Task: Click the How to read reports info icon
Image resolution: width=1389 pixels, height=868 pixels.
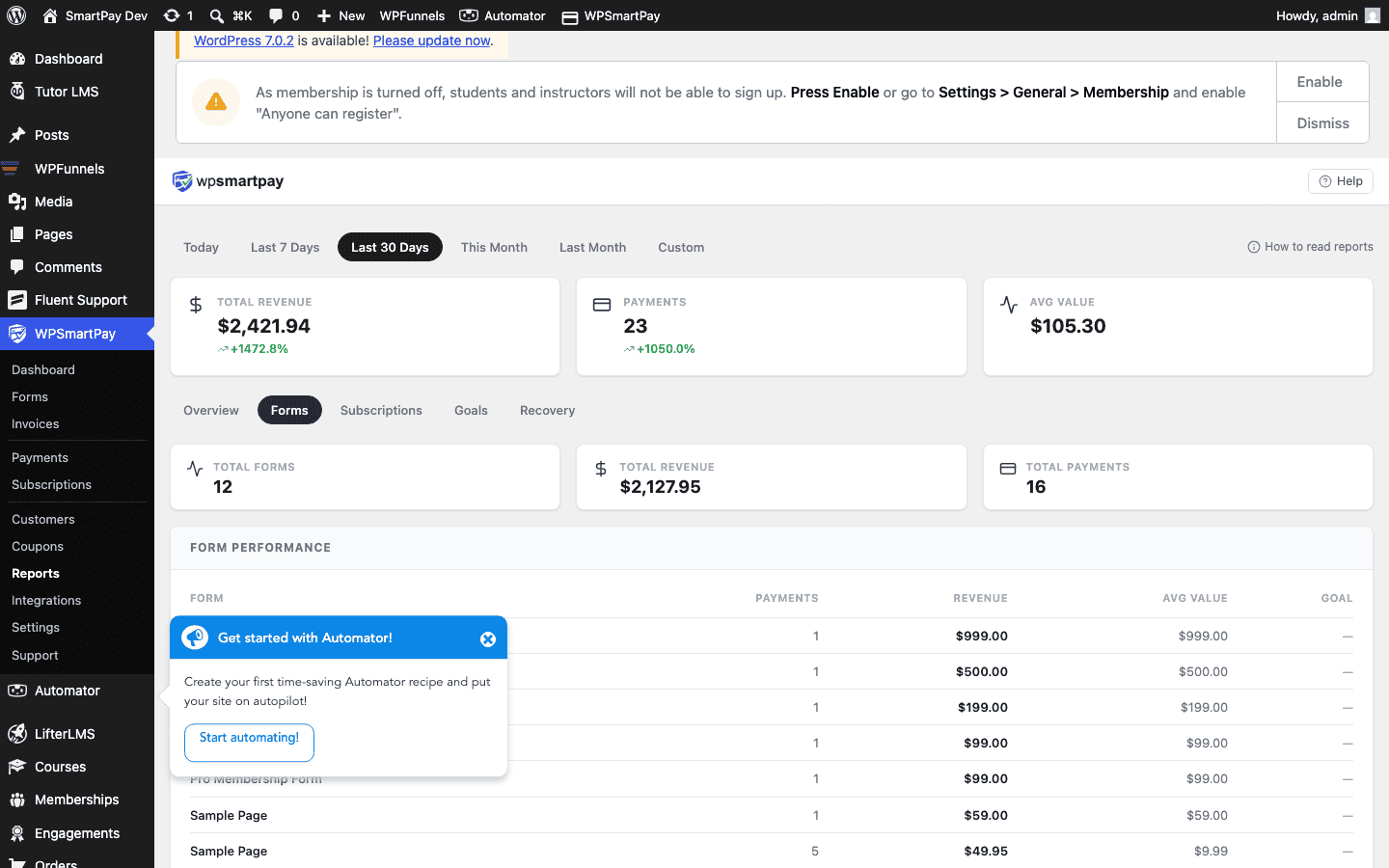Action: (1253, 247)
